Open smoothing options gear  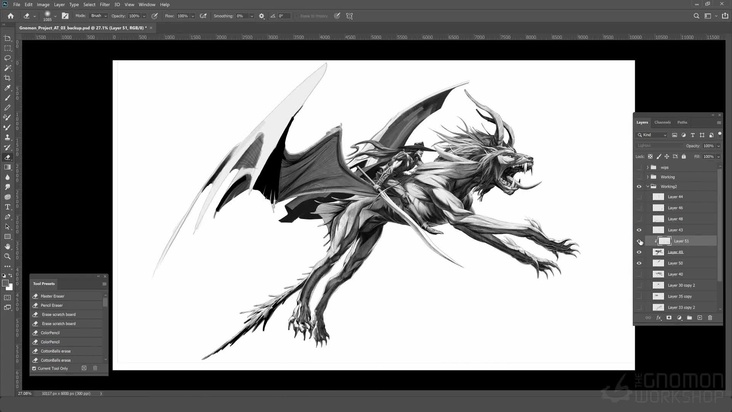(x=261, y=16)
